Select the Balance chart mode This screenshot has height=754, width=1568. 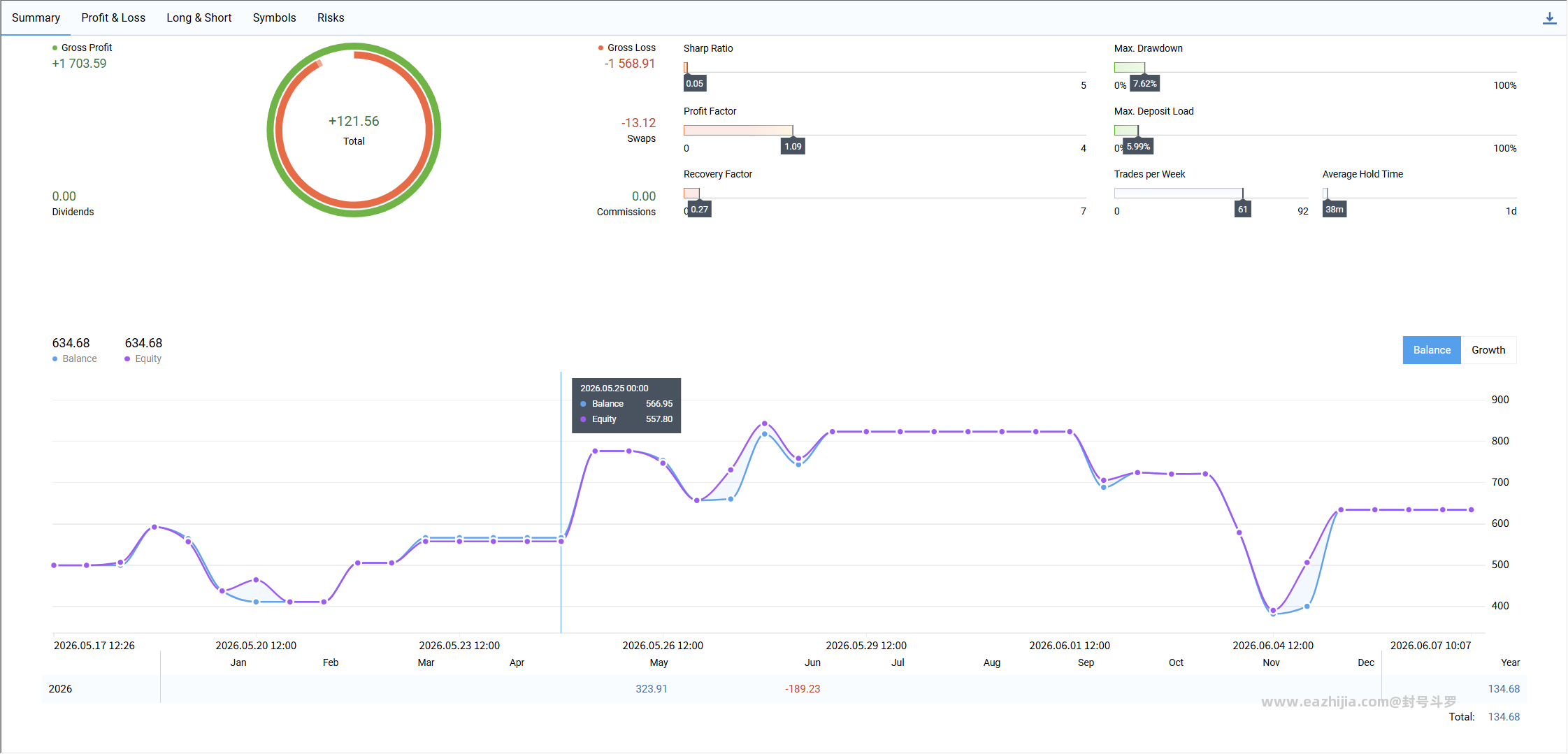[1432, 350]
